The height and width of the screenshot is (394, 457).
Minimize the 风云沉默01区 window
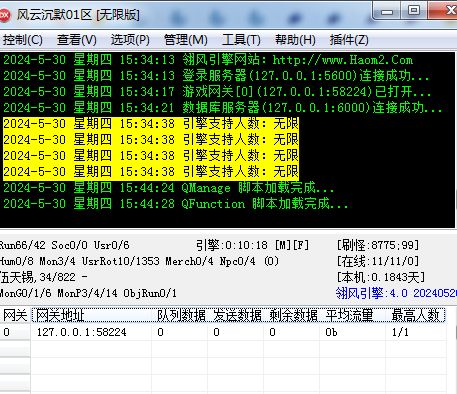(387, 12)
